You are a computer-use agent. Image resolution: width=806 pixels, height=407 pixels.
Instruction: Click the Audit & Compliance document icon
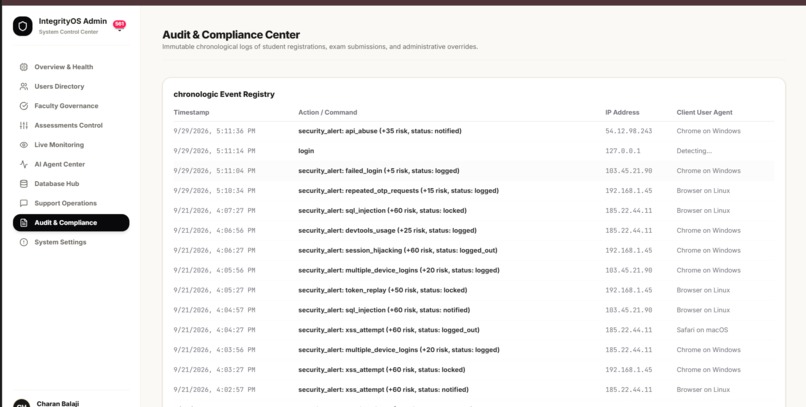click(24, 223)
